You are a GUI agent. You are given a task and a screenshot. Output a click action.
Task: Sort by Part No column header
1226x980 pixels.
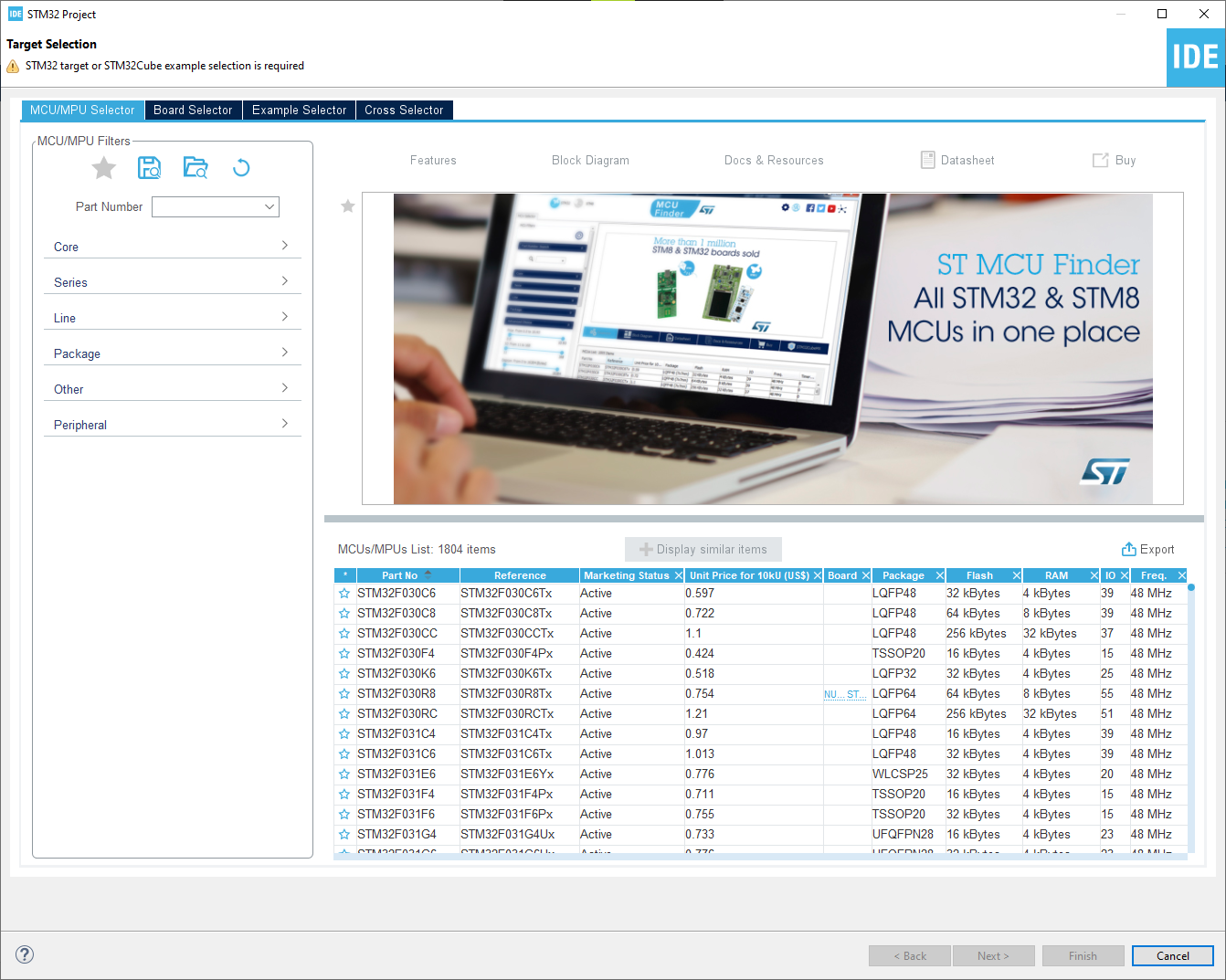point(407,575)
